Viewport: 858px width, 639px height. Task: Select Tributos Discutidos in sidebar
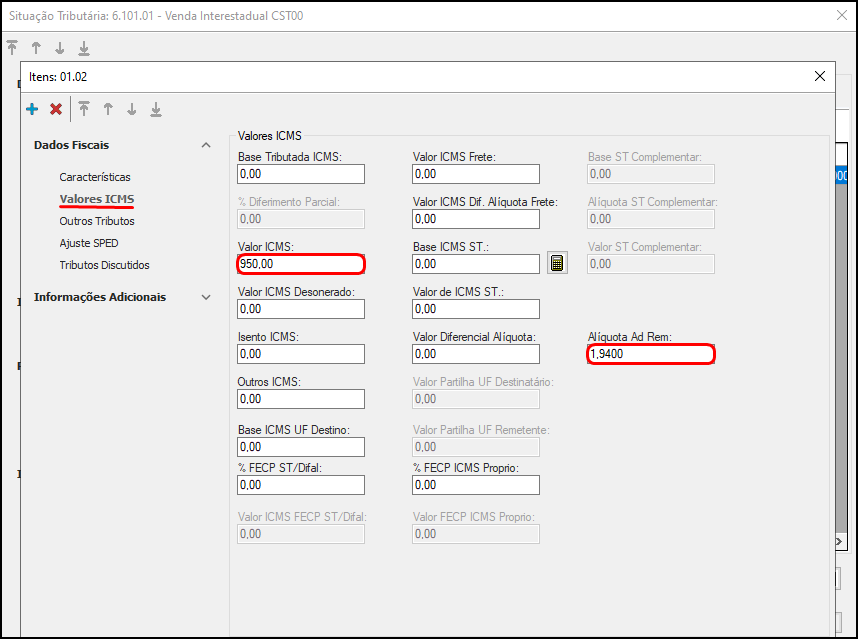click(x=105, y=265)
